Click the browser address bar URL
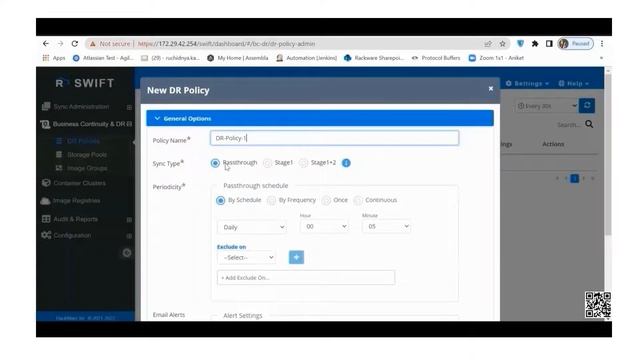 (x=226, y=44)
